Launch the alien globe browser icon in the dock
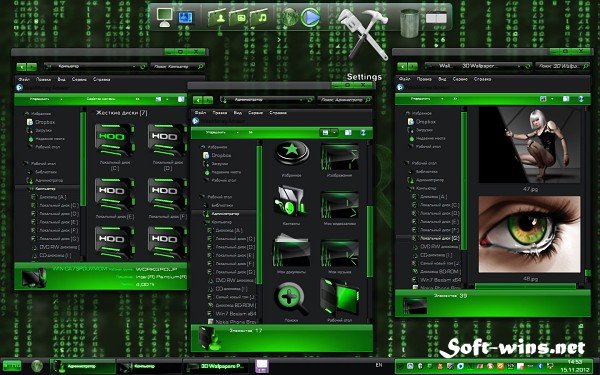The height and width of the screenshot is (375, 600). (x=290, y=17)
